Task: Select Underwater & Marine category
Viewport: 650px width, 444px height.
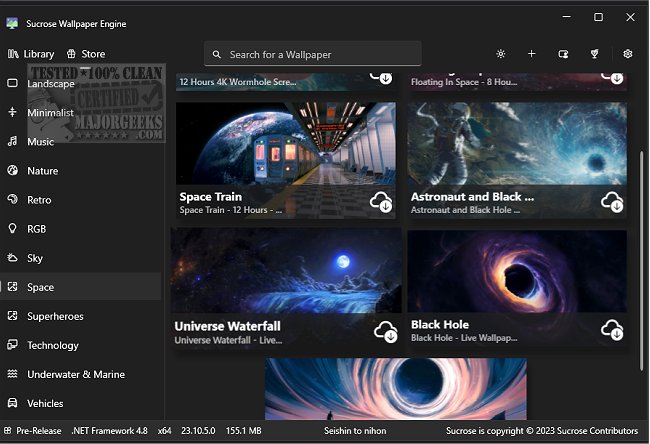Action: click(x=75, y=374)
